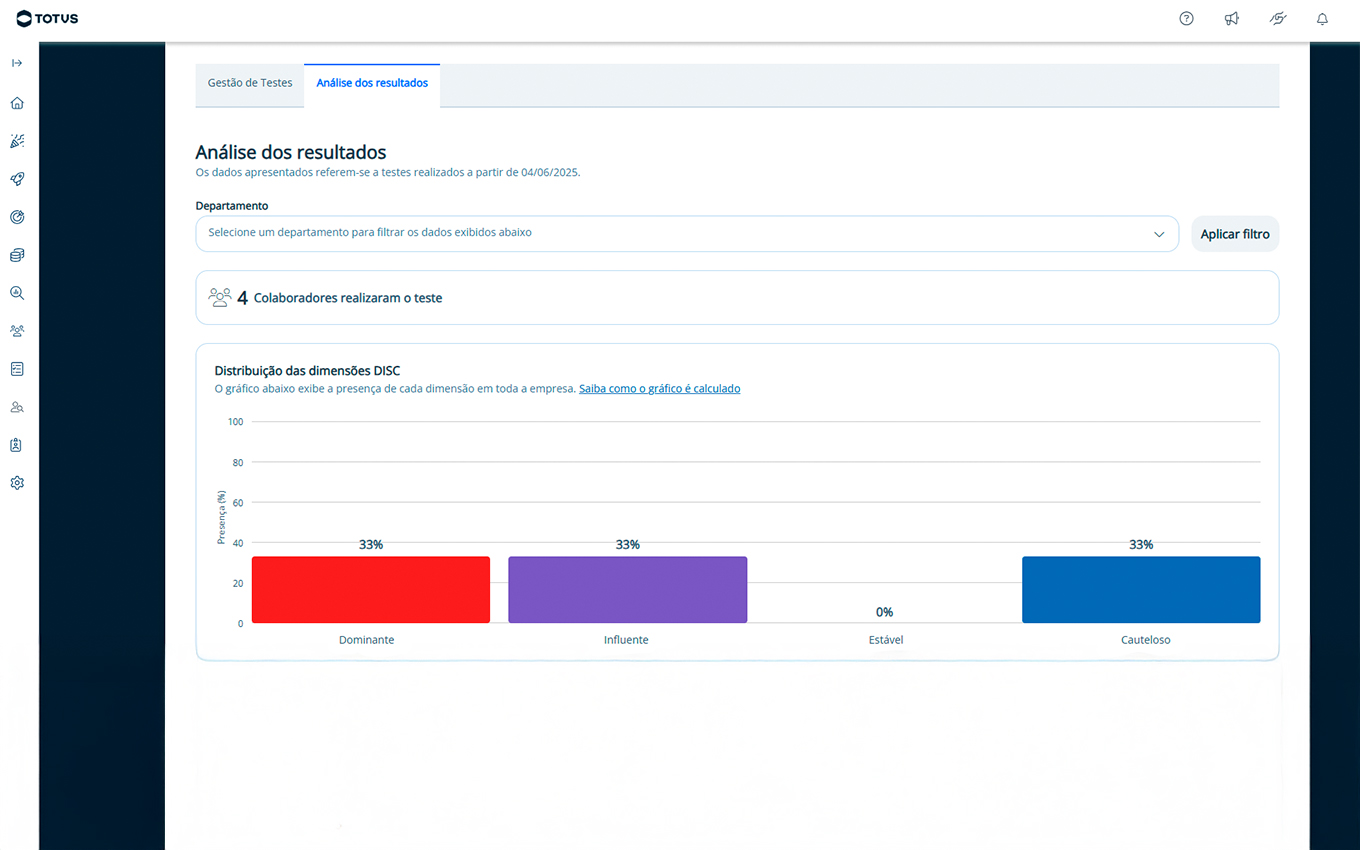The width and height of the screenshot is (1360, 850).
Task: Open the Saiba como o gráfico é calculado link
Action: pyautogui.click(x=659, y=388)
